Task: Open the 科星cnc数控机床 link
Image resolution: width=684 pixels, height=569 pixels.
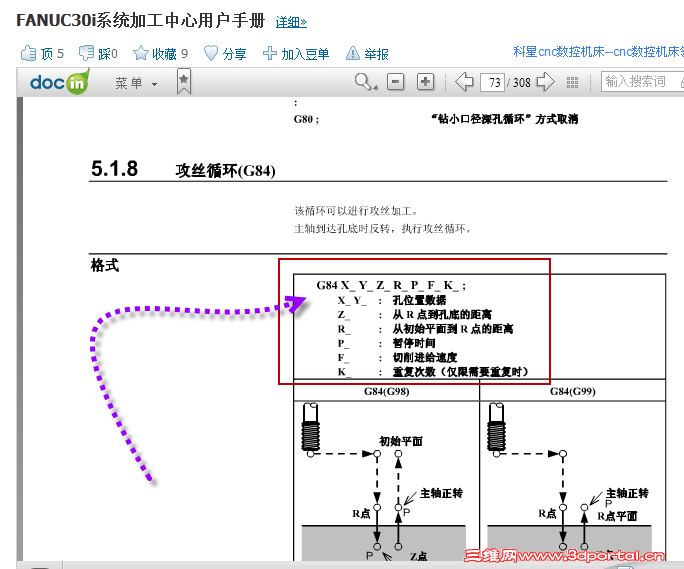Action: (598, 52)
